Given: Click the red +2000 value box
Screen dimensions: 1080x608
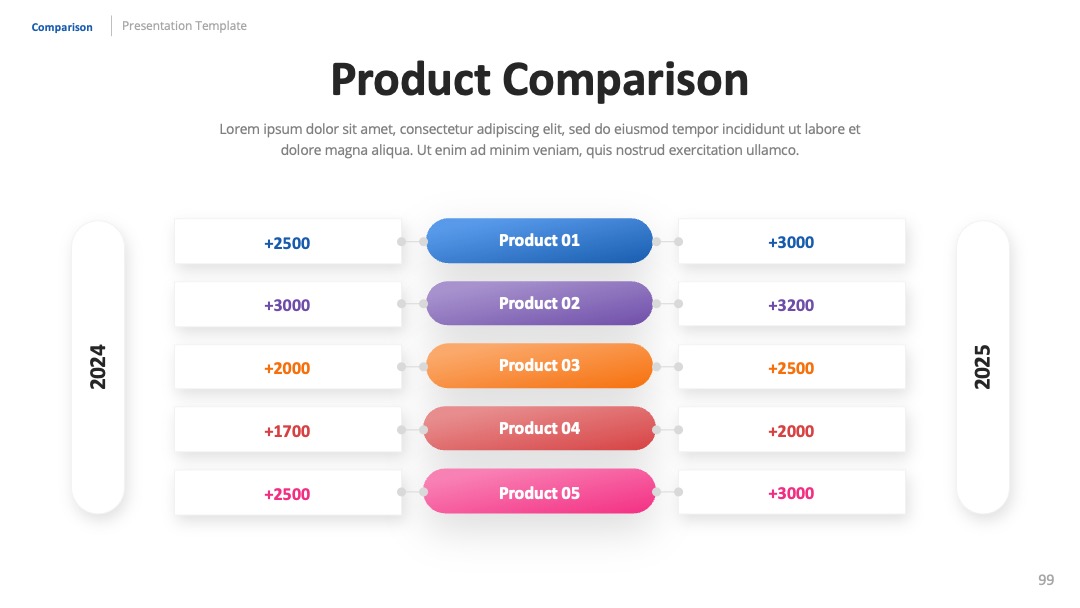Looking at the screenshot, I should click(x=791, y=430).
